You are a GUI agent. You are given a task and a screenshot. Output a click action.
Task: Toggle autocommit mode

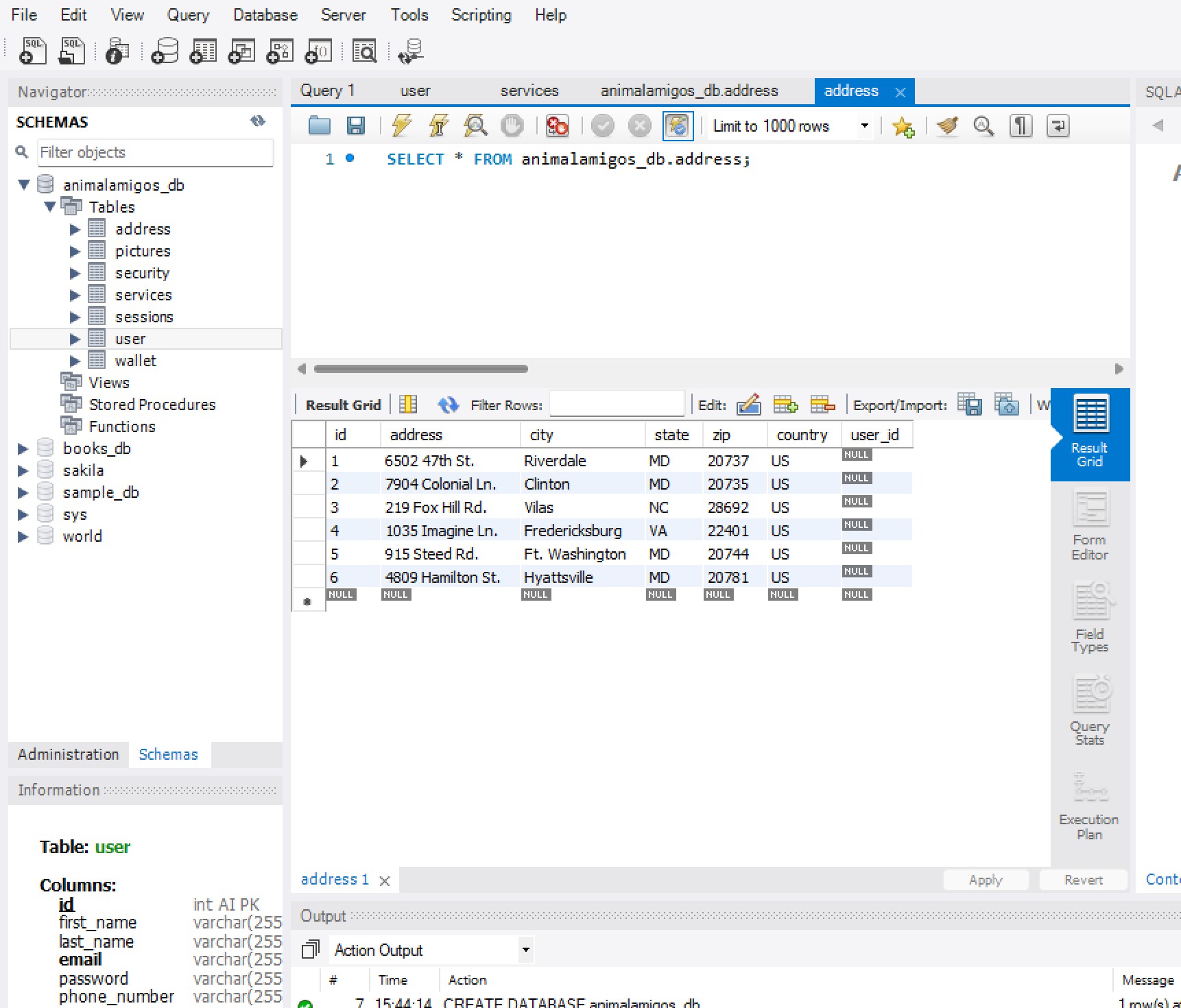point(678,125)
